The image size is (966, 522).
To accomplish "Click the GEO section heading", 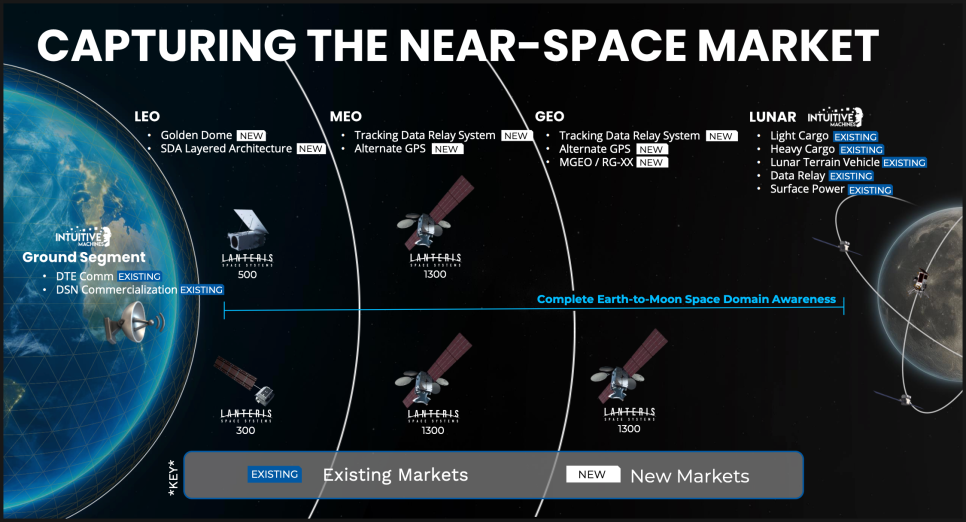I will 550,116.
